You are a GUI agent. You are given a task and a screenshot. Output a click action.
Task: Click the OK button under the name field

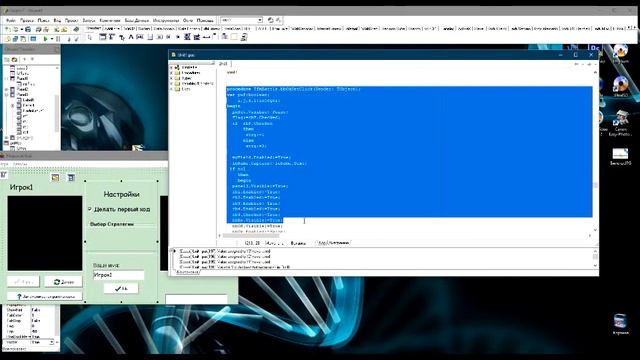pyautogui.click(x=121, y=288)
